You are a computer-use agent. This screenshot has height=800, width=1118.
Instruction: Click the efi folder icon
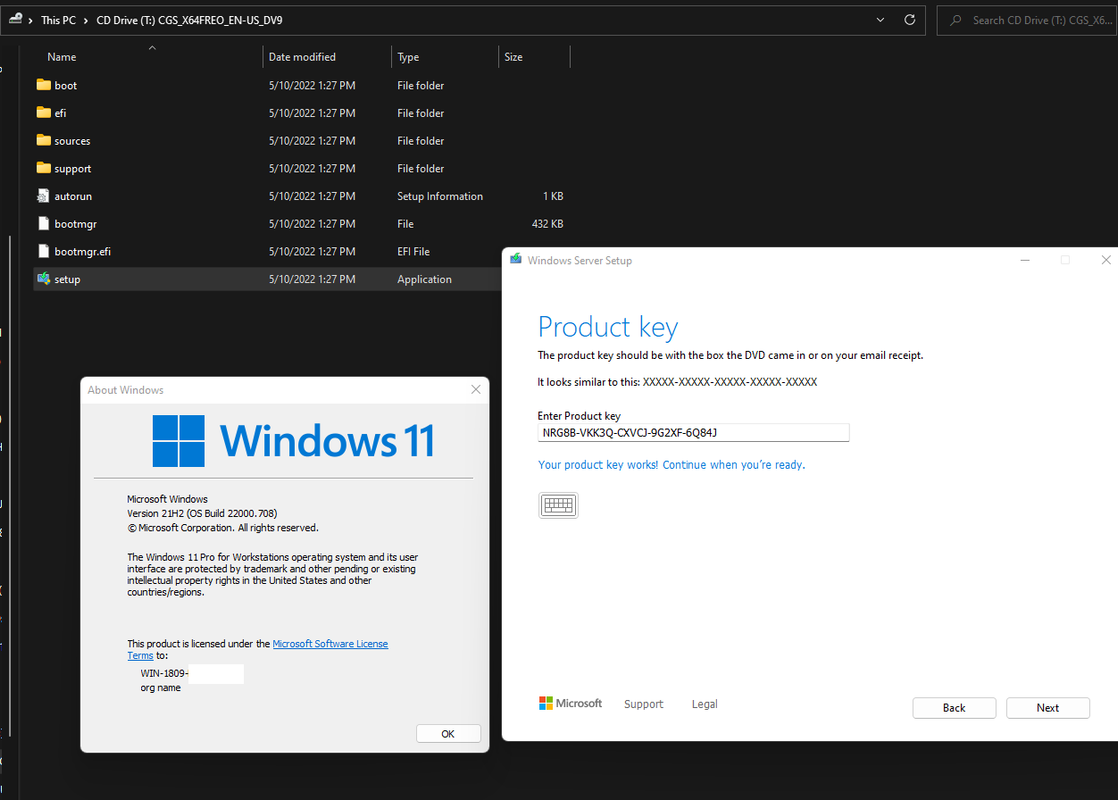tap(43, 113)
